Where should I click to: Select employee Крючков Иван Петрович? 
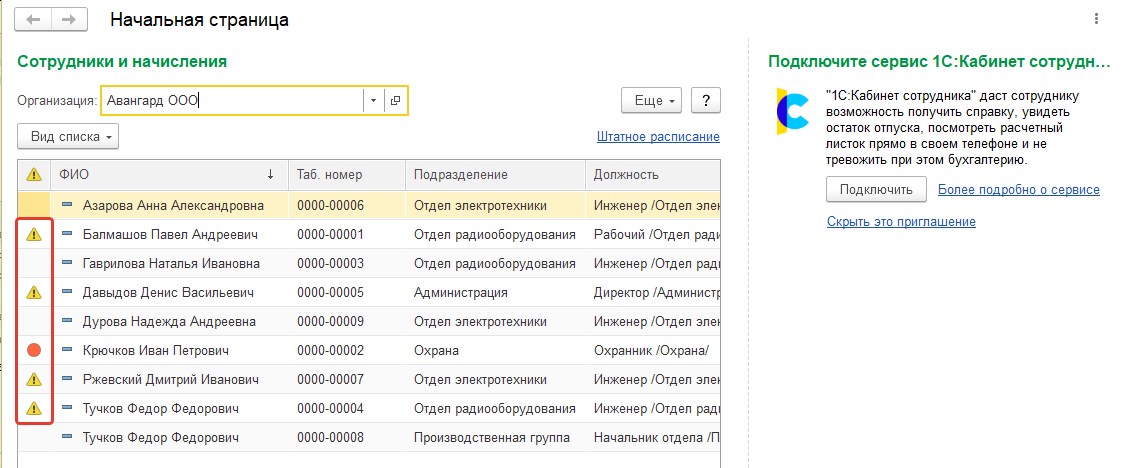(155, 350)
